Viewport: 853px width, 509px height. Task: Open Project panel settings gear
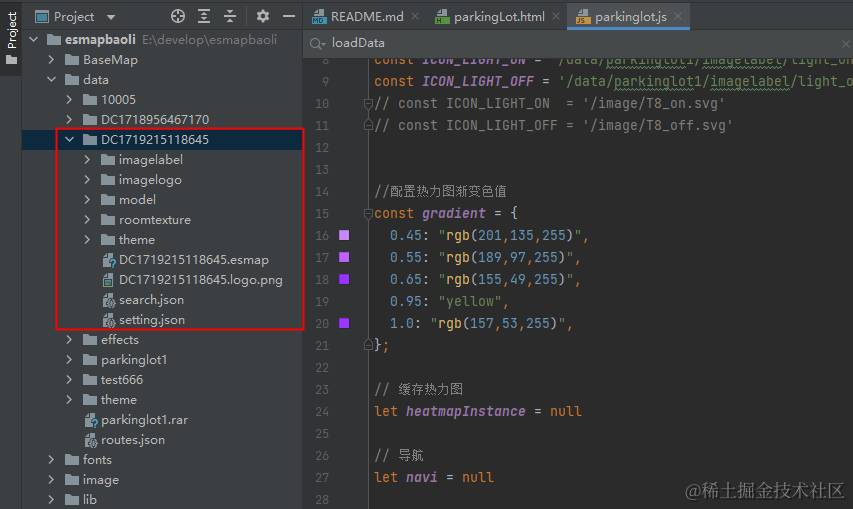coord(263,16)
